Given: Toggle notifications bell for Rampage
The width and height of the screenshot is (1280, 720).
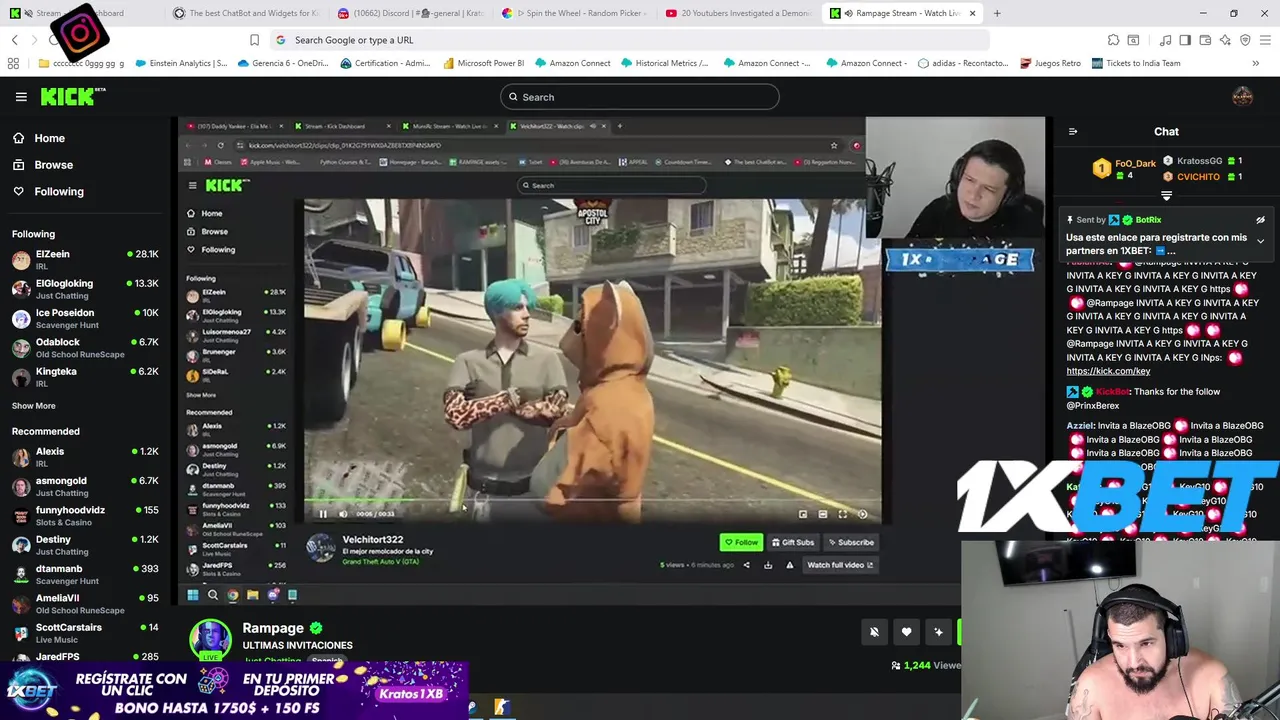Looking at the screenshot, I should tap(874, 632).
